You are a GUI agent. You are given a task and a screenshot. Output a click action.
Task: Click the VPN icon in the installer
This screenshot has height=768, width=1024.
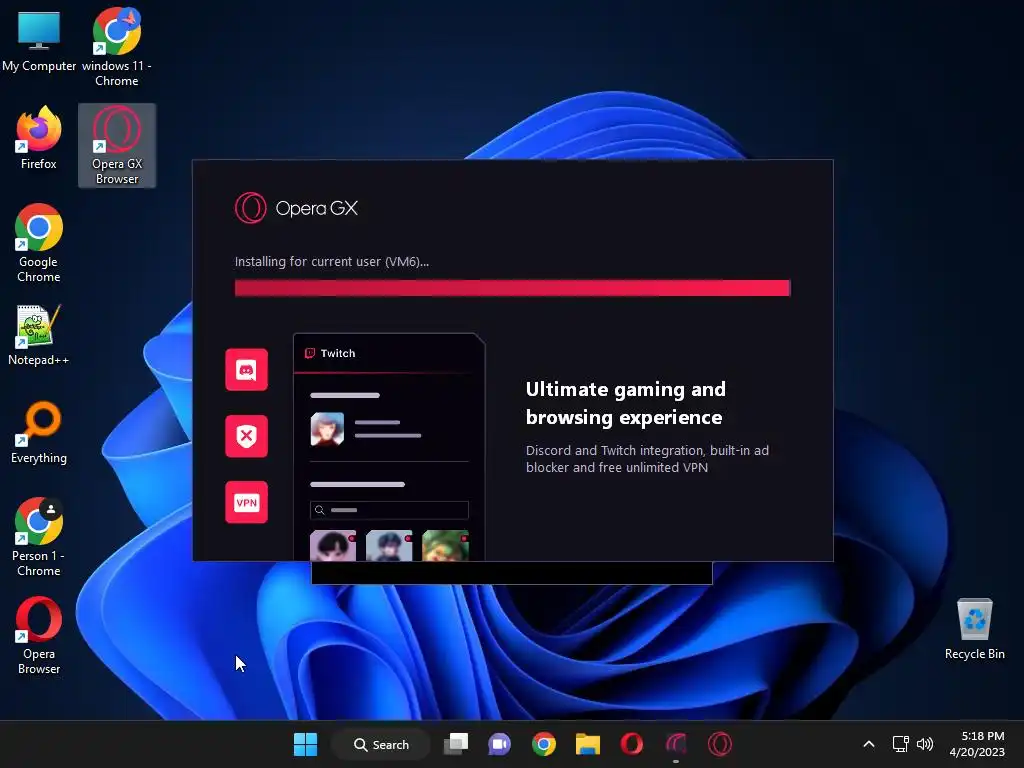(x=246, y=502)
